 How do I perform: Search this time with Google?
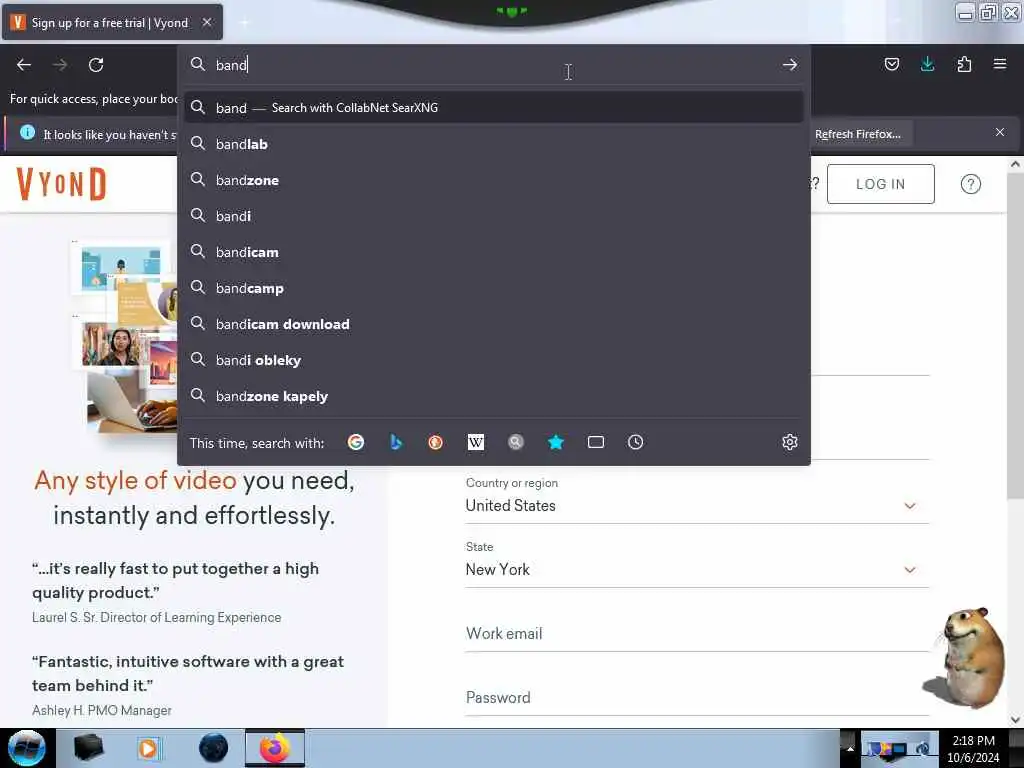pyautogui.click(x=356, y=442)
